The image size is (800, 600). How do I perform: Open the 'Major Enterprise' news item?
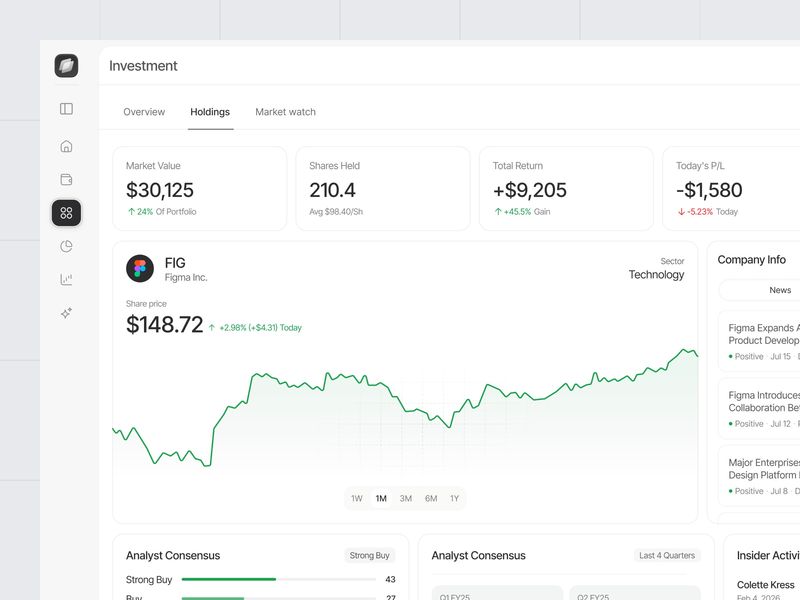[759, 476]
